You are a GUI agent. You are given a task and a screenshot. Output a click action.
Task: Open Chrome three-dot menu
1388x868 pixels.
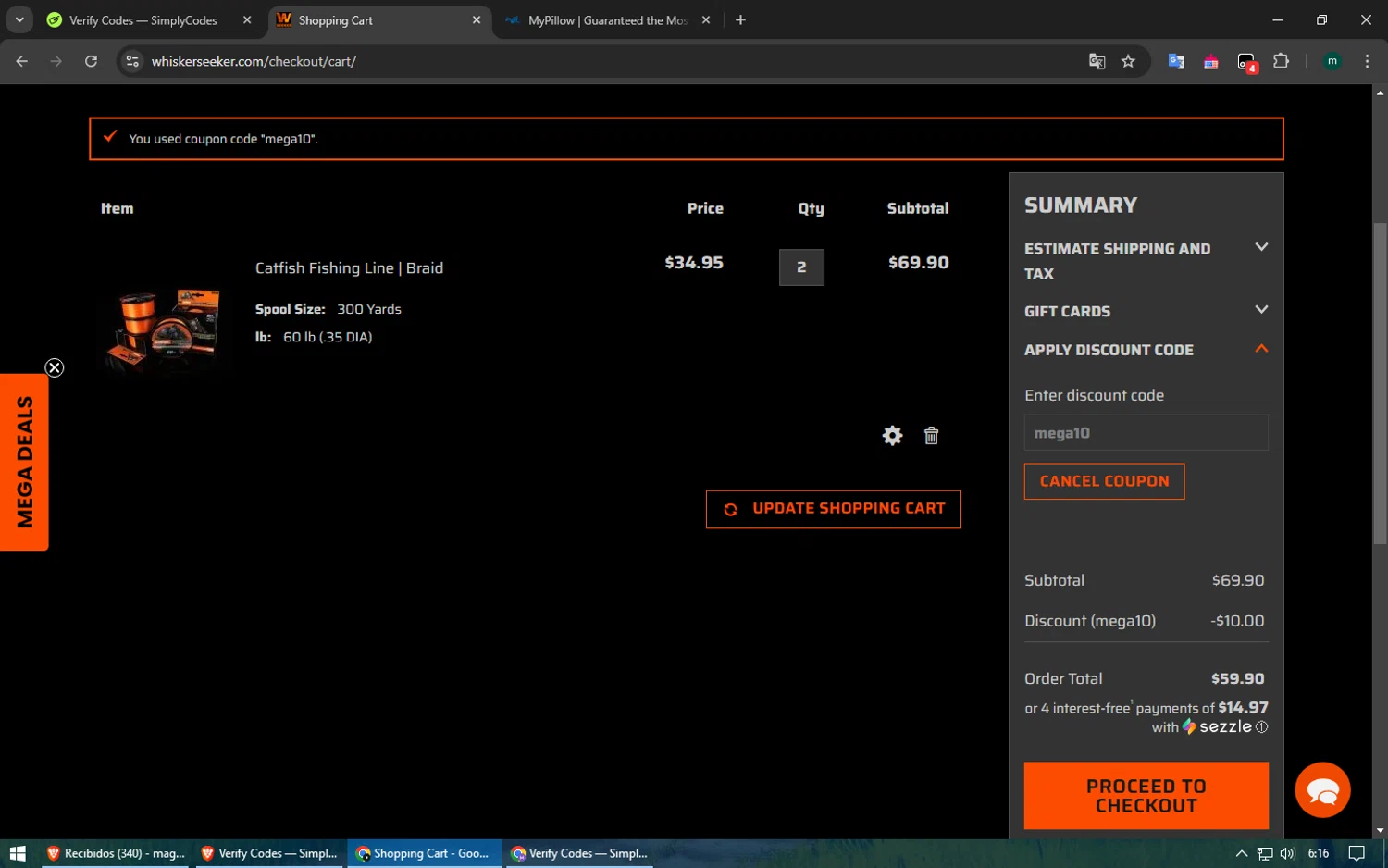(x=1367, y=61)
